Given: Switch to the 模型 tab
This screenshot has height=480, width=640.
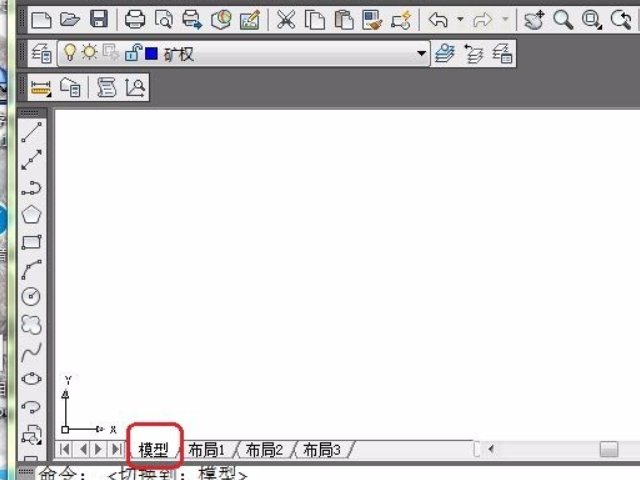Looking at the screenshot, I should tap(153, 450).
